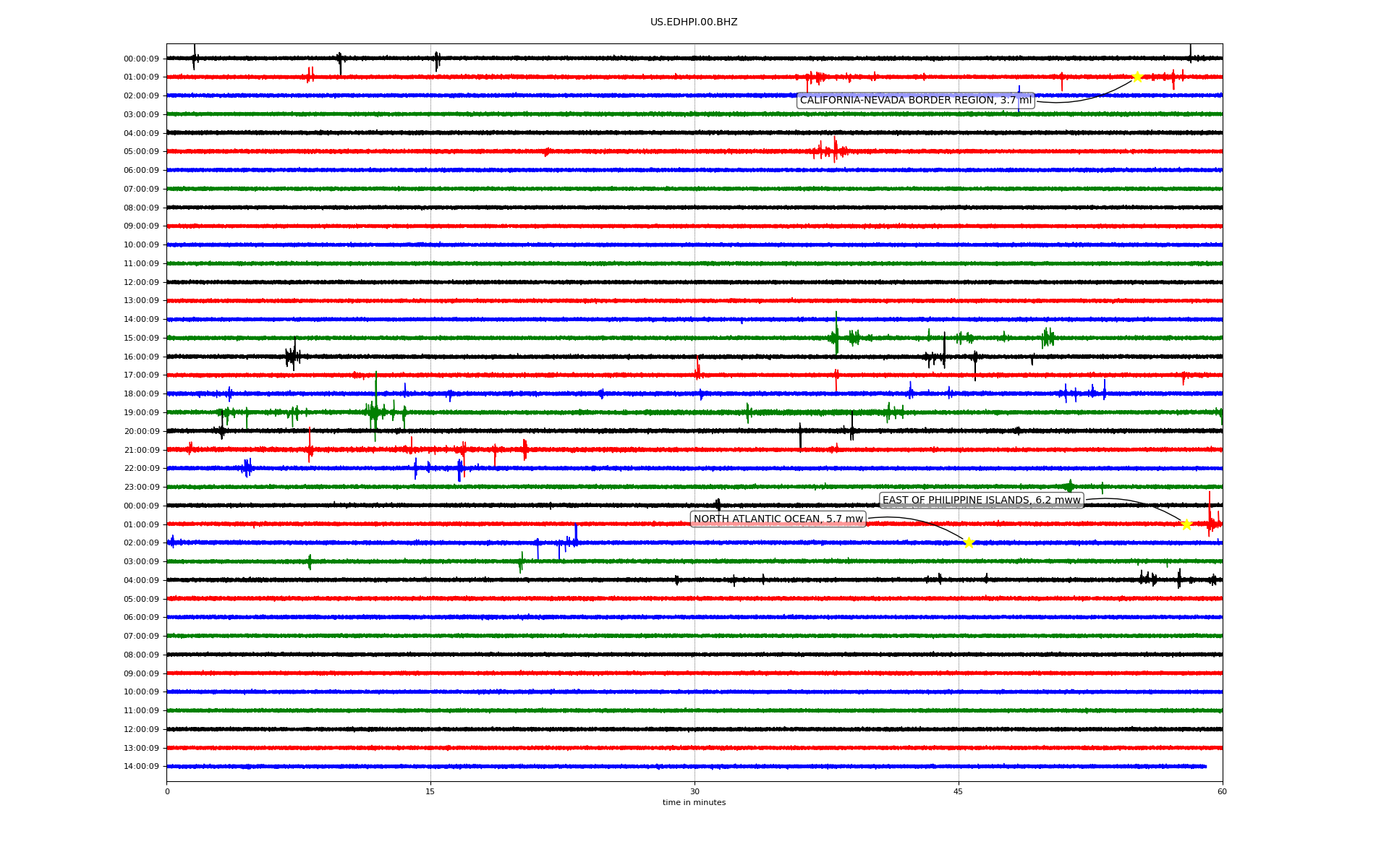Click the x-axis tick label 30
The width and height of the screenshot is (1389, 868).
tap(694, 792)
